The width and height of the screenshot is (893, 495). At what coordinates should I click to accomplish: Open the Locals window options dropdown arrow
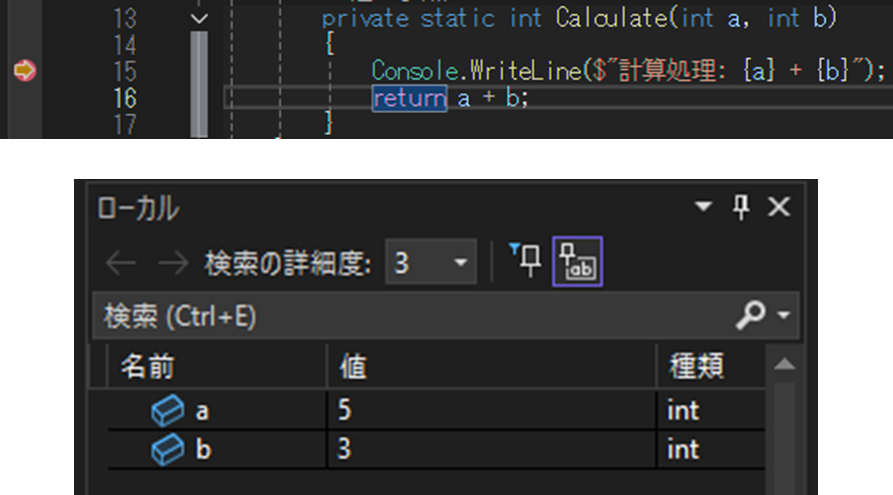point(703,206)
